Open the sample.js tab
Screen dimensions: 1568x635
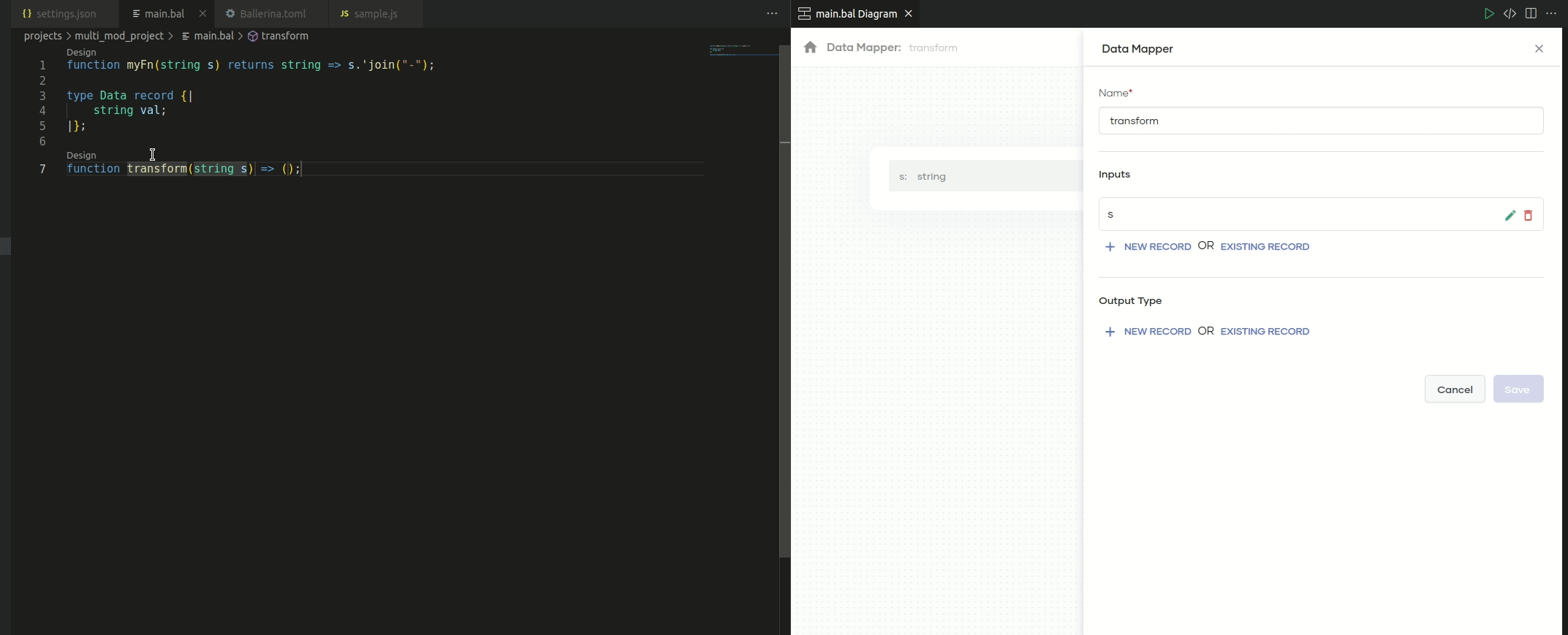click(376, 14)
